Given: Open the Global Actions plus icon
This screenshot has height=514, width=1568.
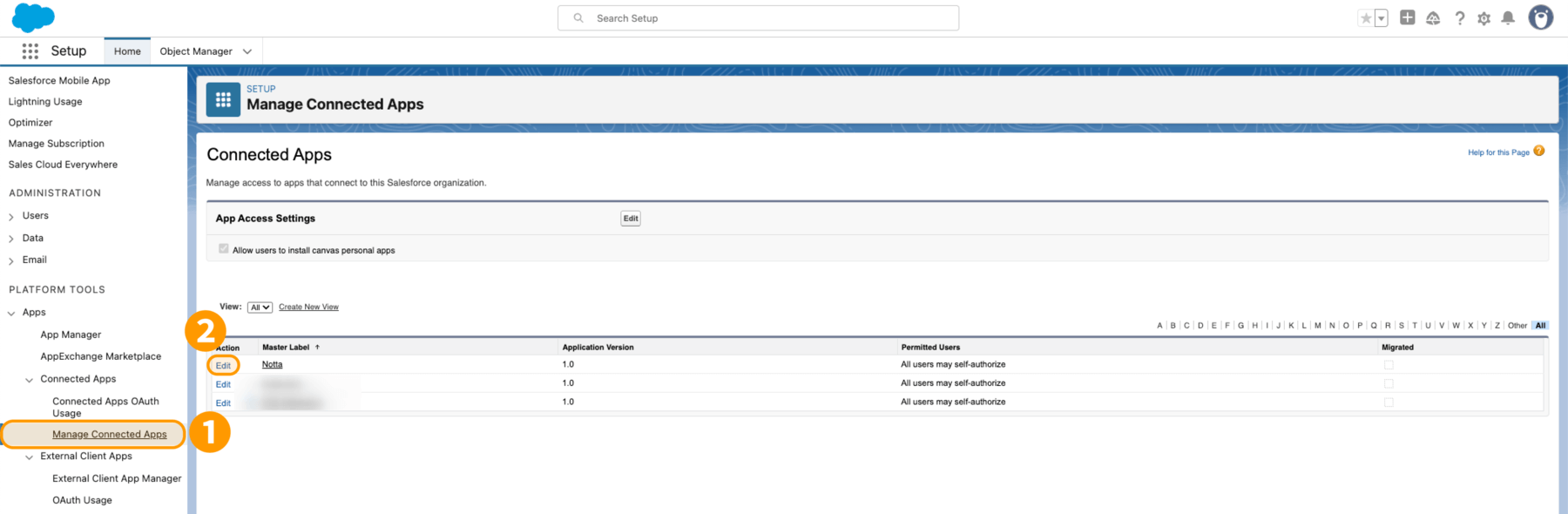Looking at the screenshot, I should click(1408, 17).
